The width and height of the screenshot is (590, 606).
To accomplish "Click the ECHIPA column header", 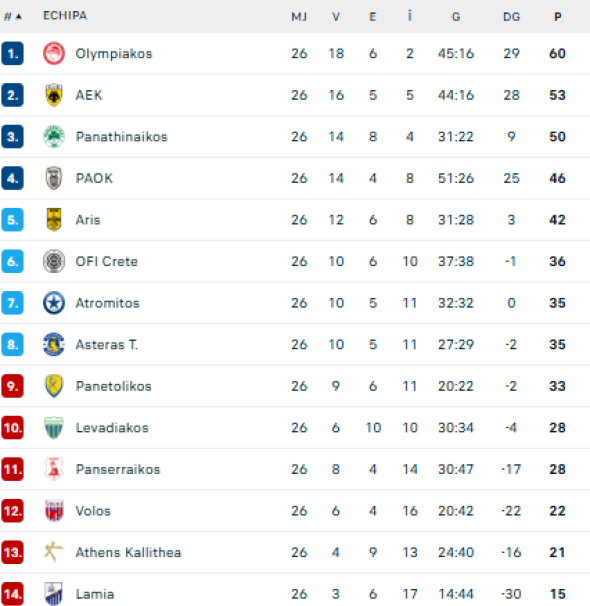I will pyautogui.click(x=65, y=15).
